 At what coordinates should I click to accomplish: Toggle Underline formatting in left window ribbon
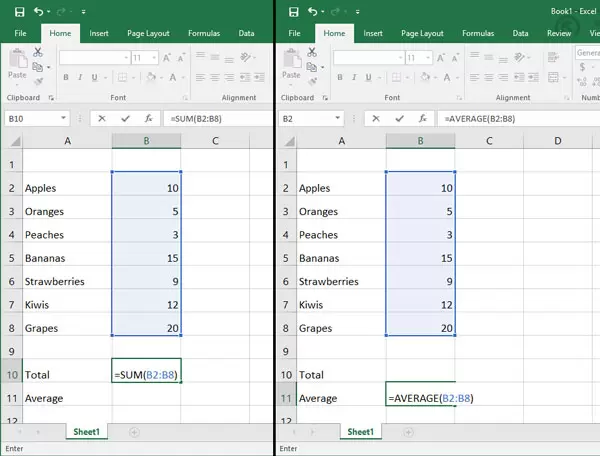pyautogui.click(x=94, y=77)
